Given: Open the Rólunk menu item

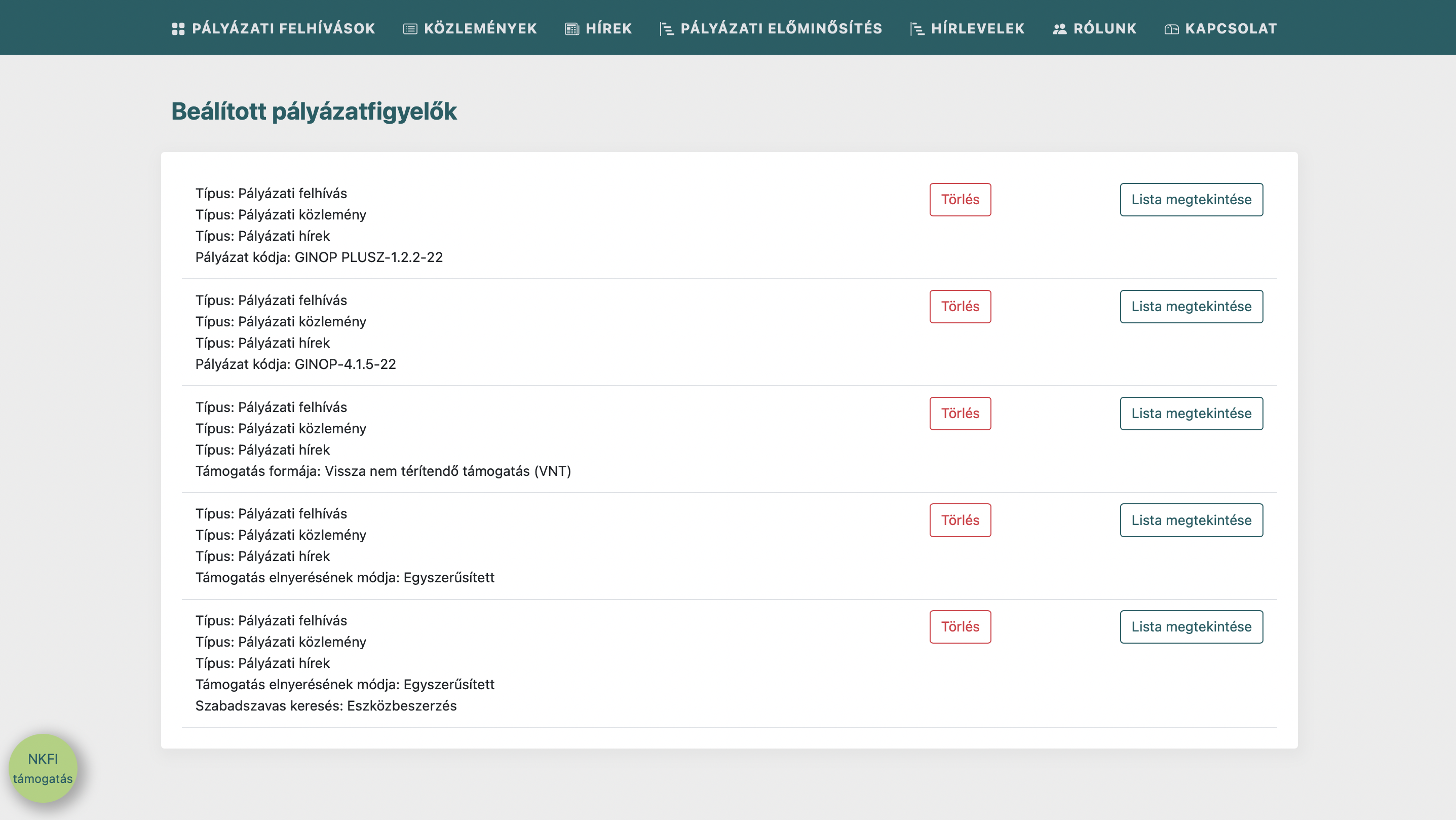Looking at the screenshot, I should (1104, 29).
